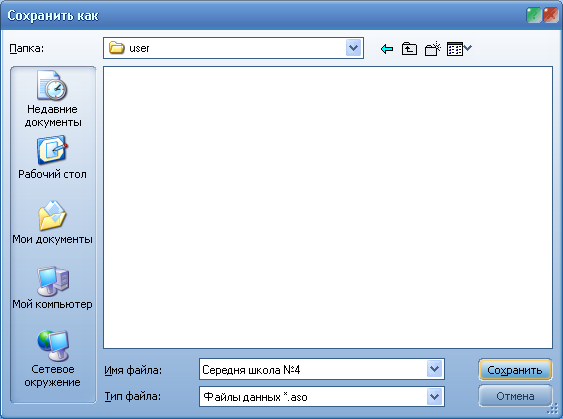Click the Отмена button
The height and width of the screenshot is (419, 563).
515,396
